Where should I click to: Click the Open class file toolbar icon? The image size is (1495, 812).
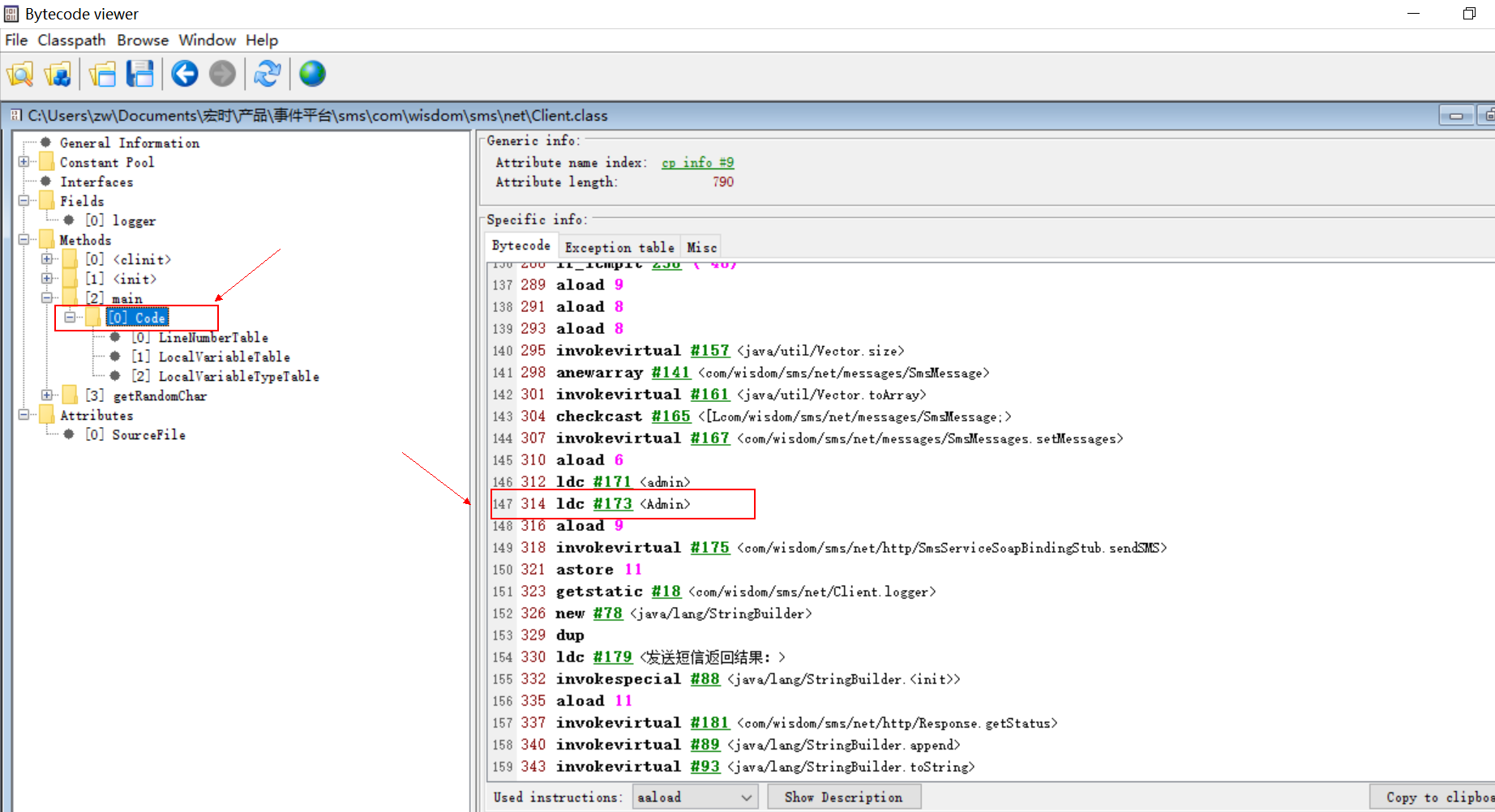(20, 75)
